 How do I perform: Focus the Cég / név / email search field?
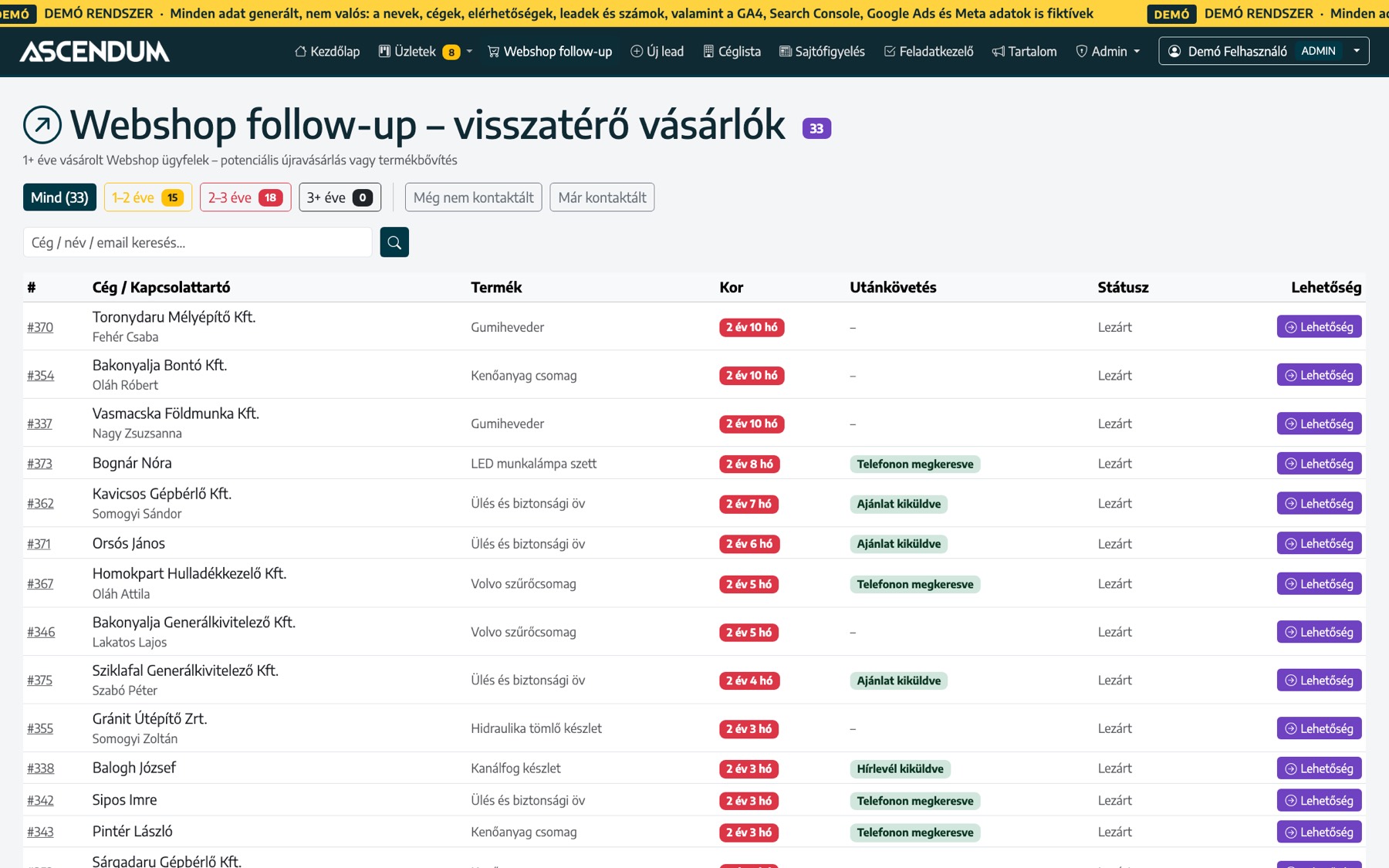click(198, 242)
